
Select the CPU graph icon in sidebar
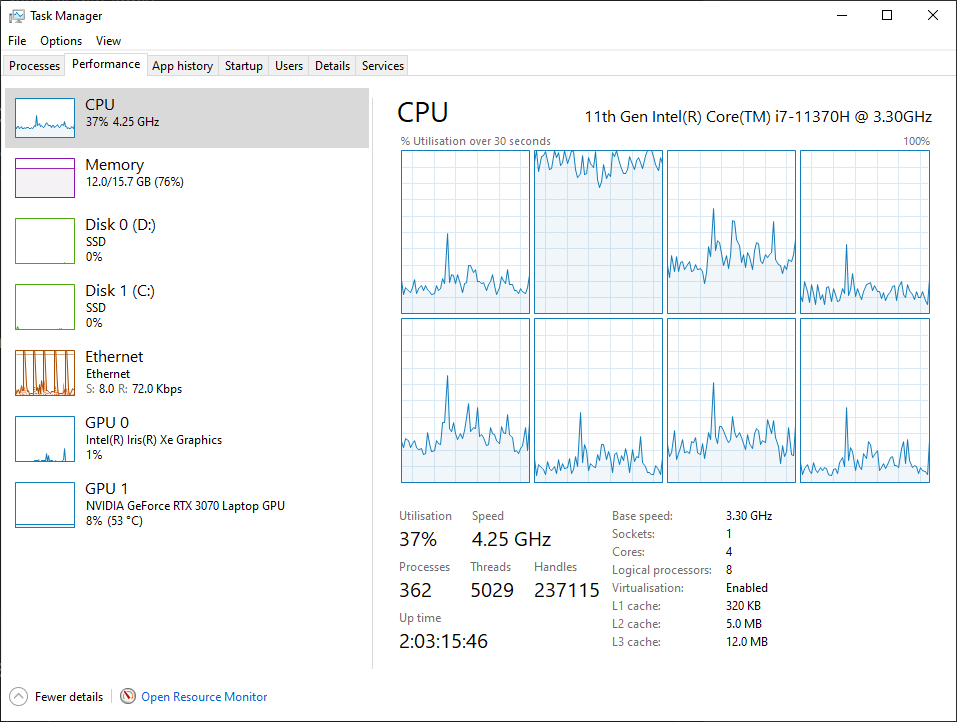45,117
